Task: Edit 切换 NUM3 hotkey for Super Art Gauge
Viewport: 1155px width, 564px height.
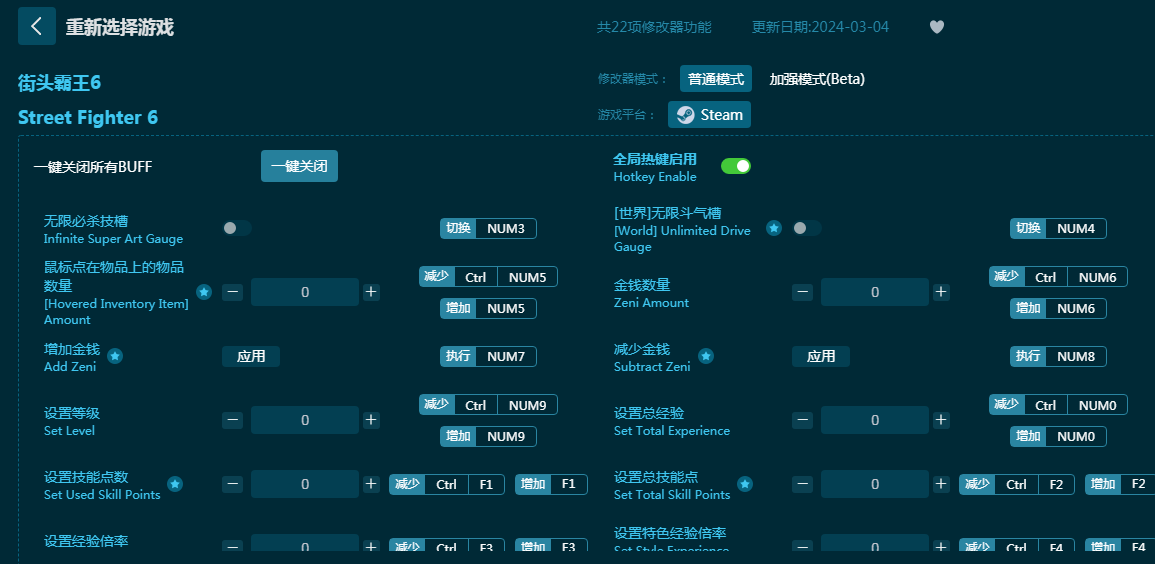Action: (x=488, y=228)
